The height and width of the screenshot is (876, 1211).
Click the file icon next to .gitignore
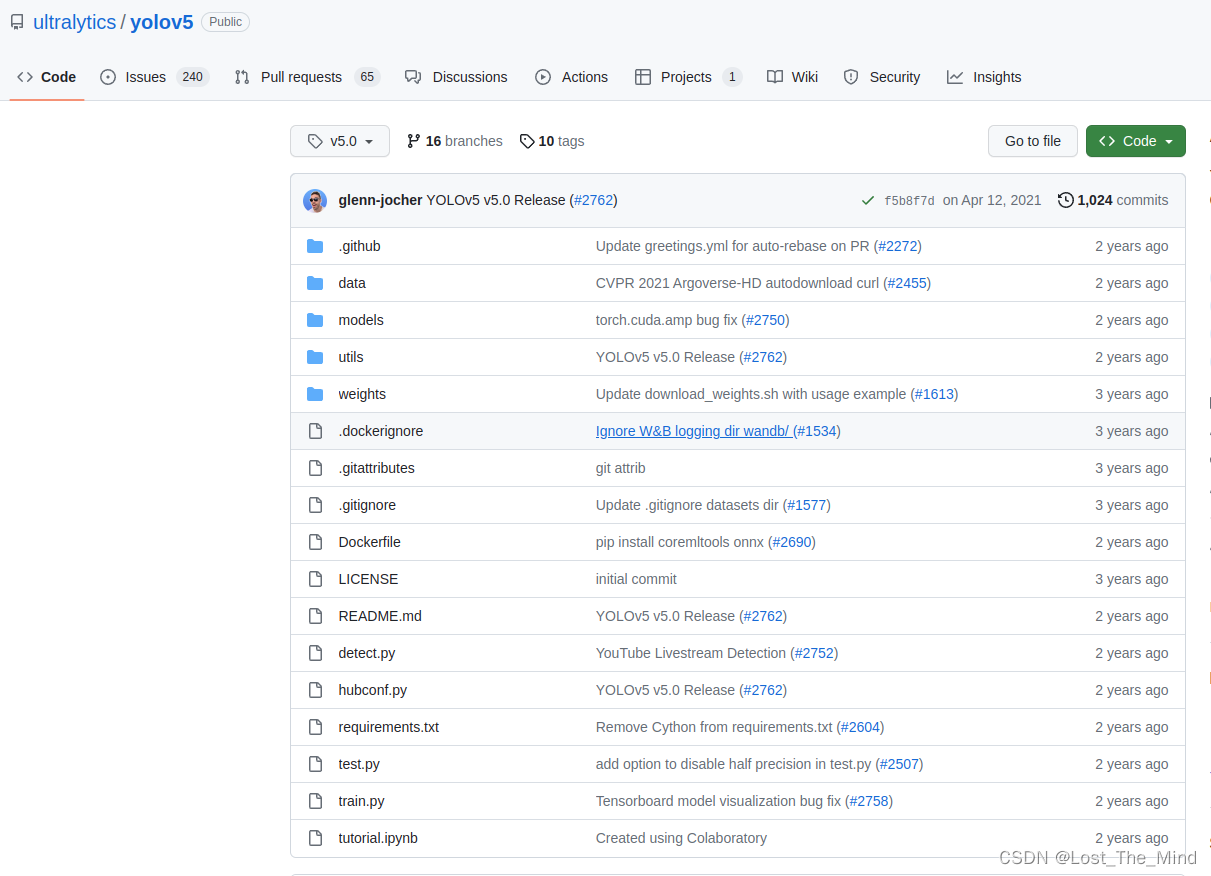coord(315,505)
